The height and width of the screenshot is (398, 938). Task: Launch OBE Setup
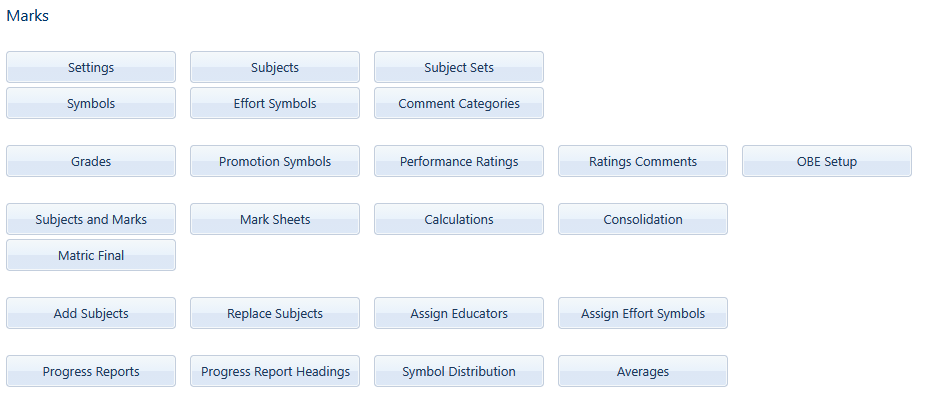[x=827, y=161]
